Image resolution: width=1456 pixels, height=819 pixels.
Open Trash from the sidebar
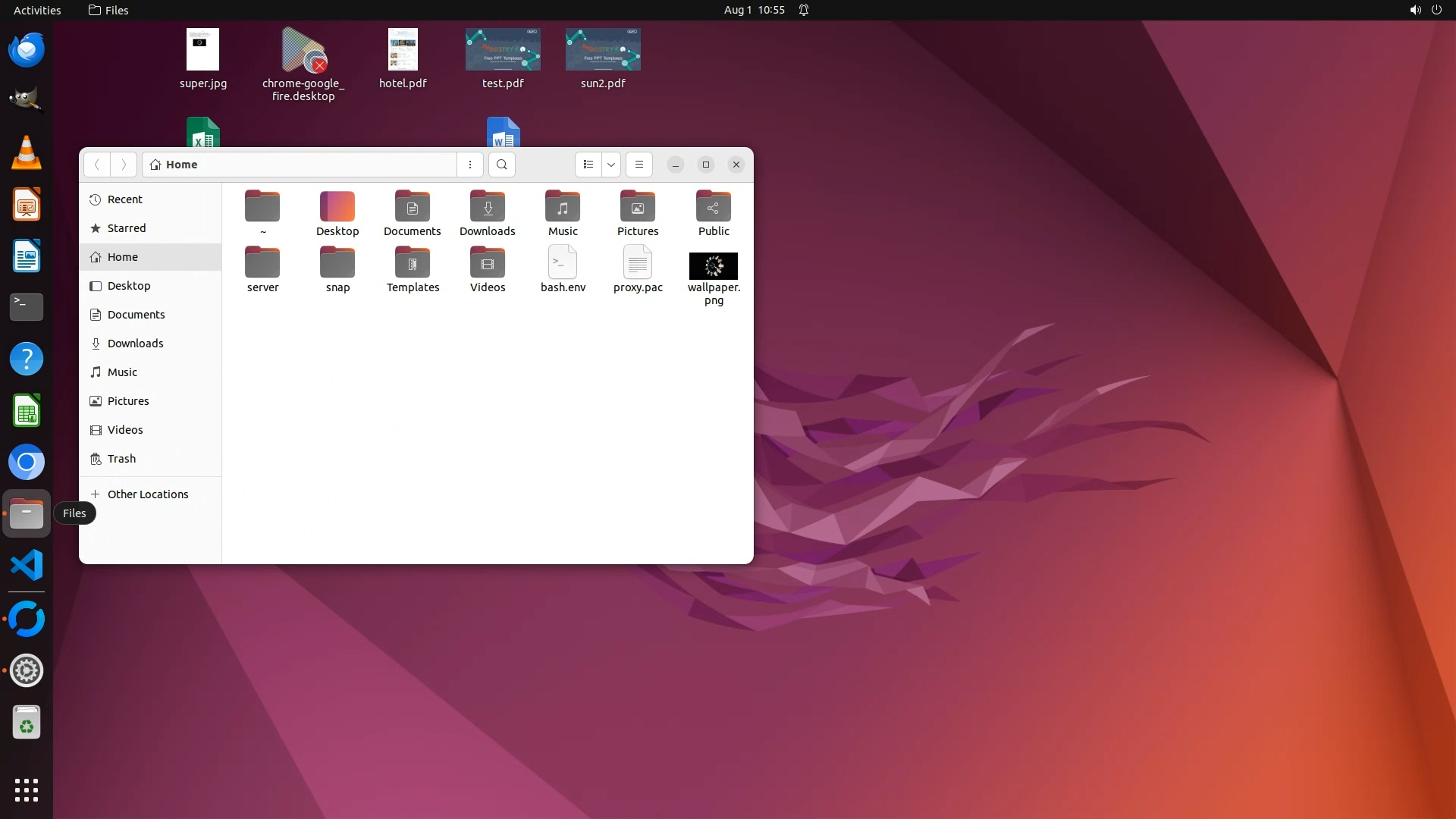(x=121, y=459)
